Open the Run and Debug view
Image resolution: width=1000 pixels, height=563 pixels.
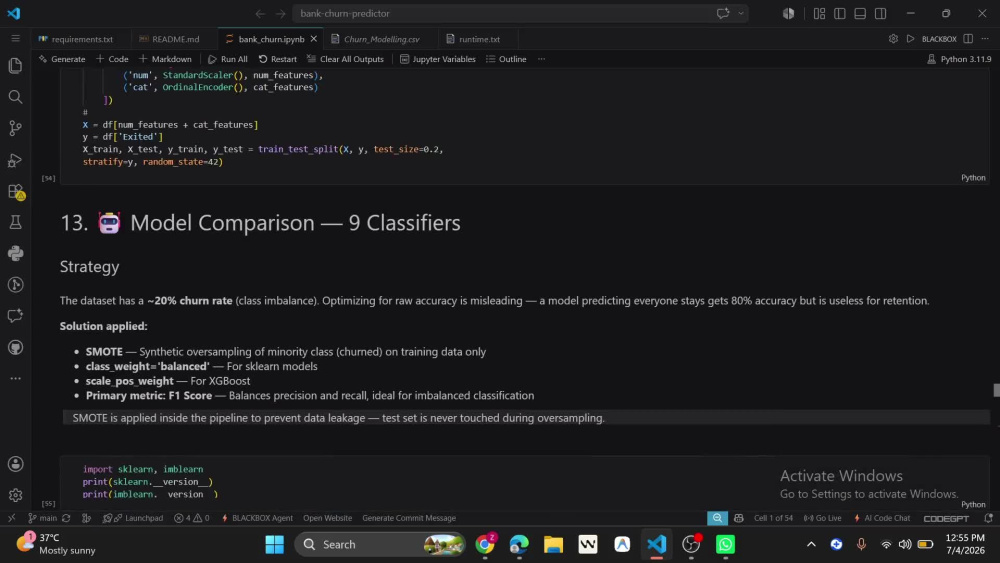(x=15, y=159)
